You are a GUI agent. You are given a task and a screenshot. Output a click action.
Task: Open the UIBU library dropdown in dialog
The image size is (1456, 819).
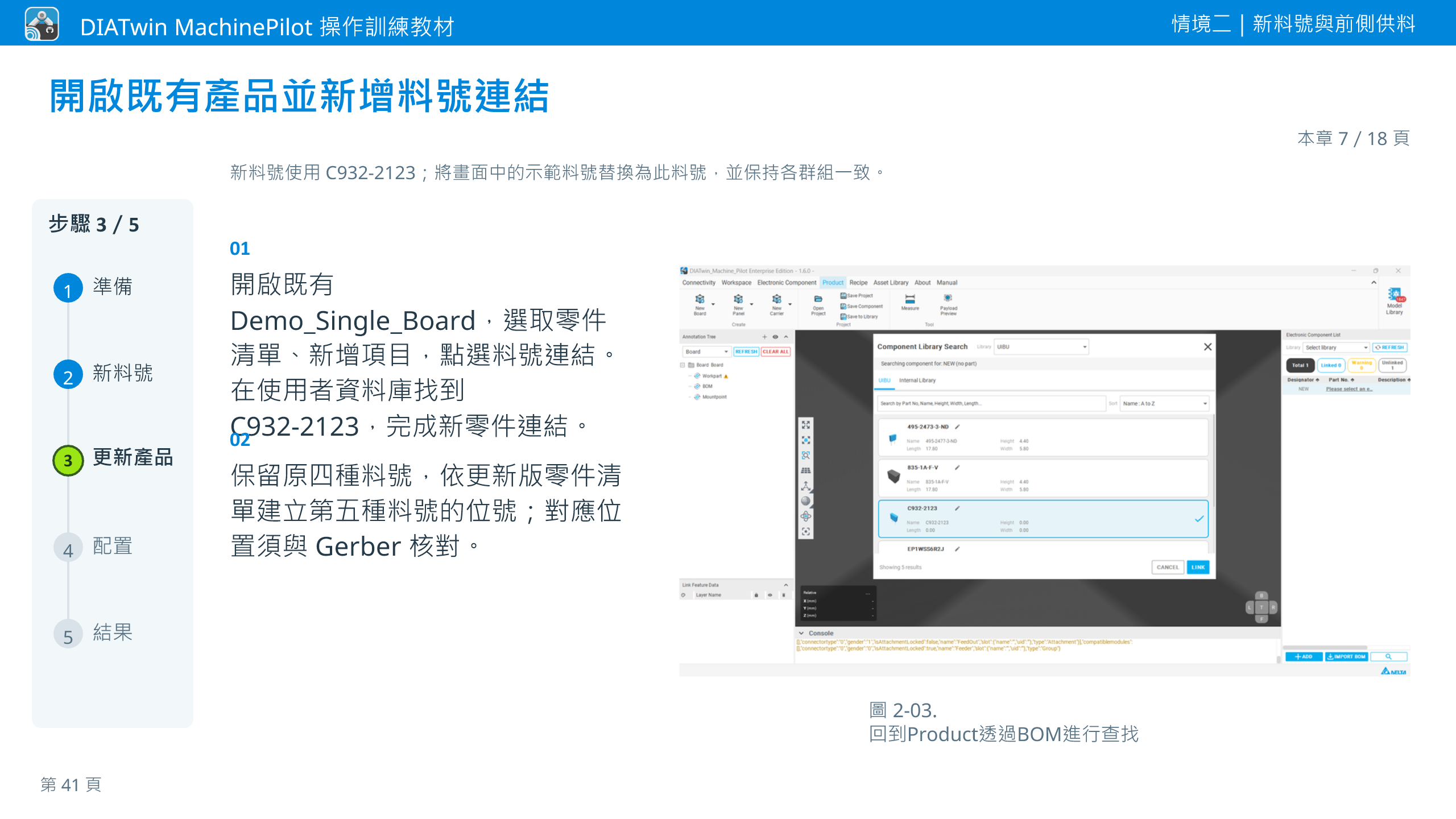pyautogui.click(x=1041, y=347)
